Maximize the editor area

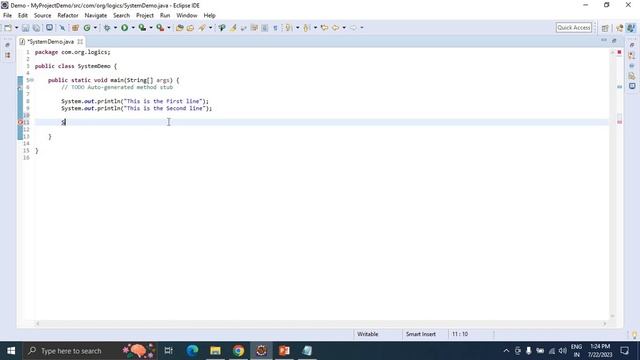click(x=614, y=40)
